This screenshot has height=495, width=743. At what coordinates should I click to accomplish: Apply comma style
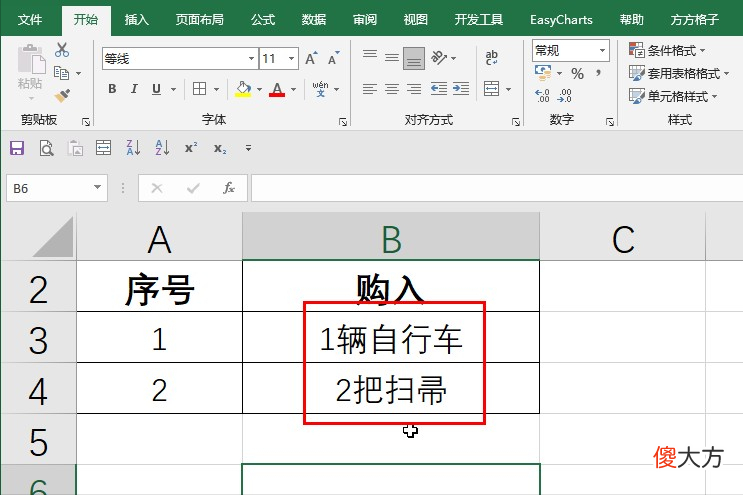coord(598,73)
